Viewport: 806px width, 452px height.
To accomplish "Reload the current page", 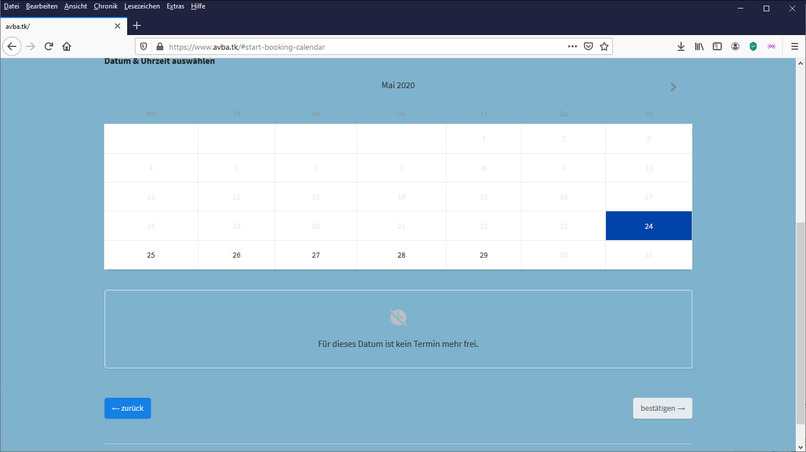I will coord(49,46).
